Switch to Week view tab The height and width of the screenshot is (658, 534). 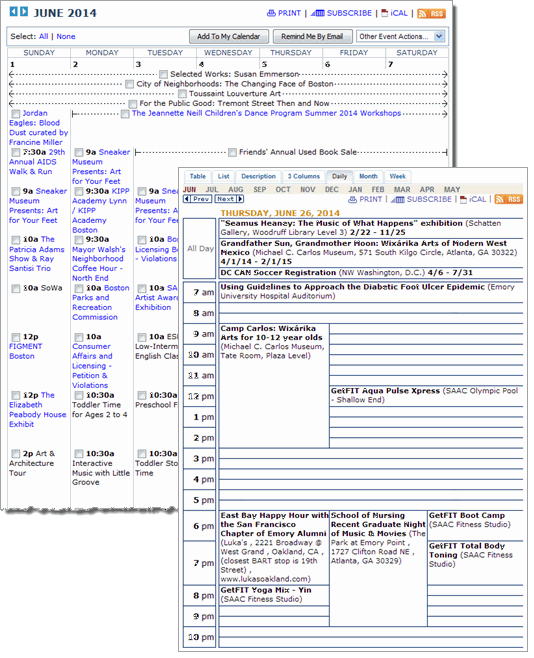click(398, 176)
